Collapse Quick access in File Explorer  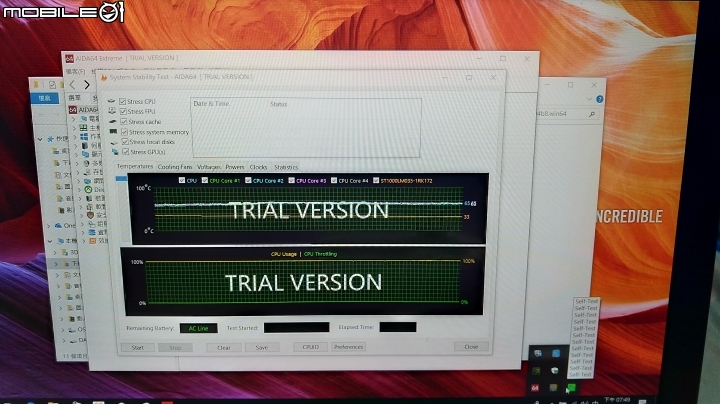tap(40, 139)
